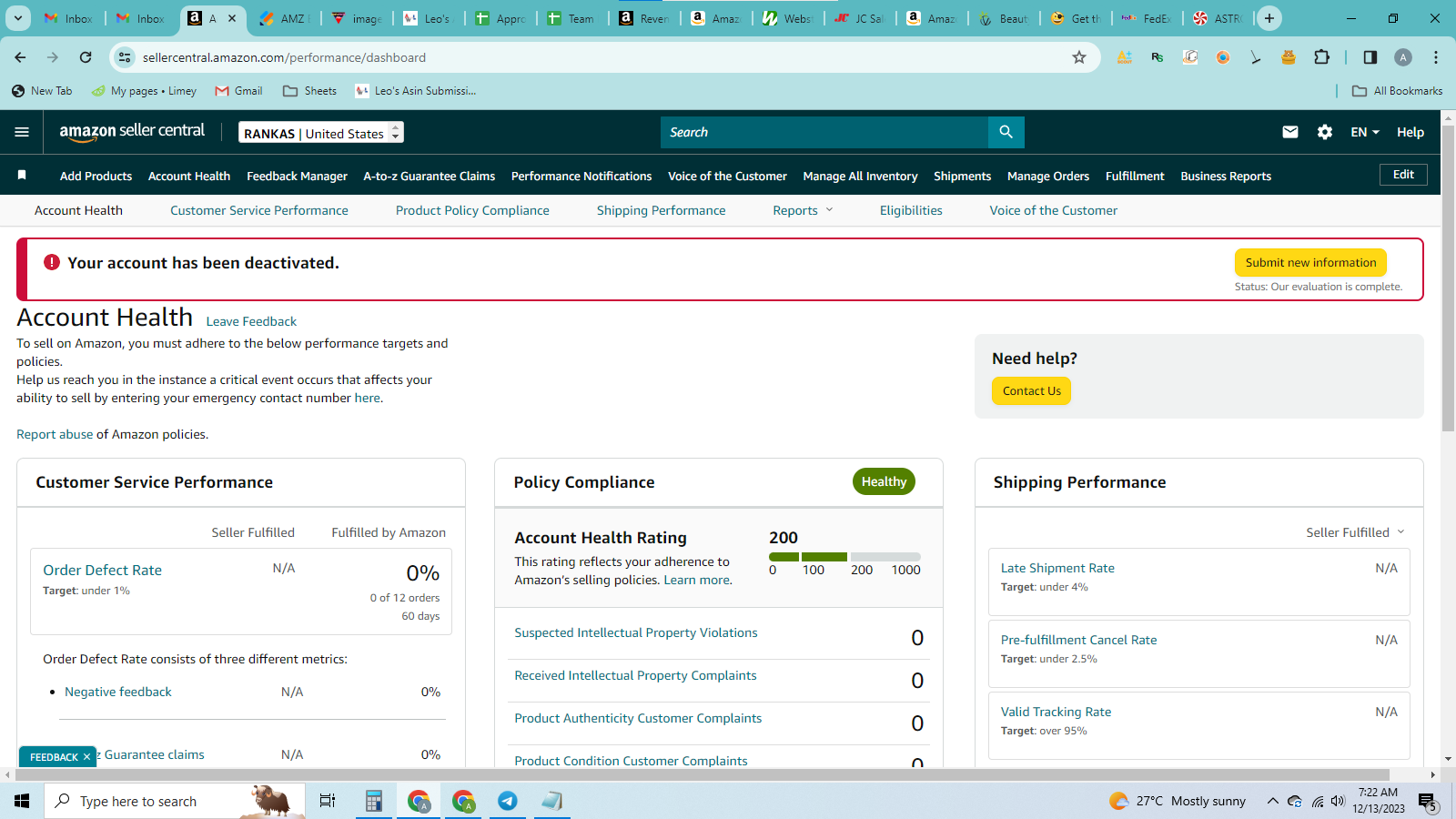Open the RS extension icon

coord(1158,57)
